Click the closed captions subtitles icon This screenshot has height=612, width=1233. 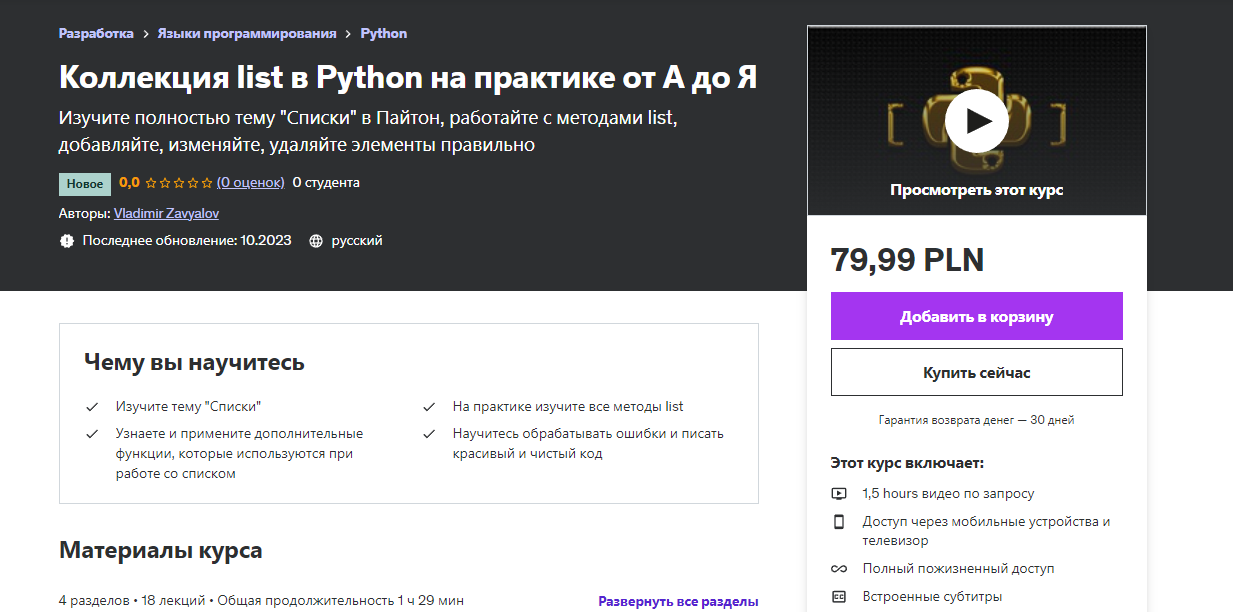point(839,597)
